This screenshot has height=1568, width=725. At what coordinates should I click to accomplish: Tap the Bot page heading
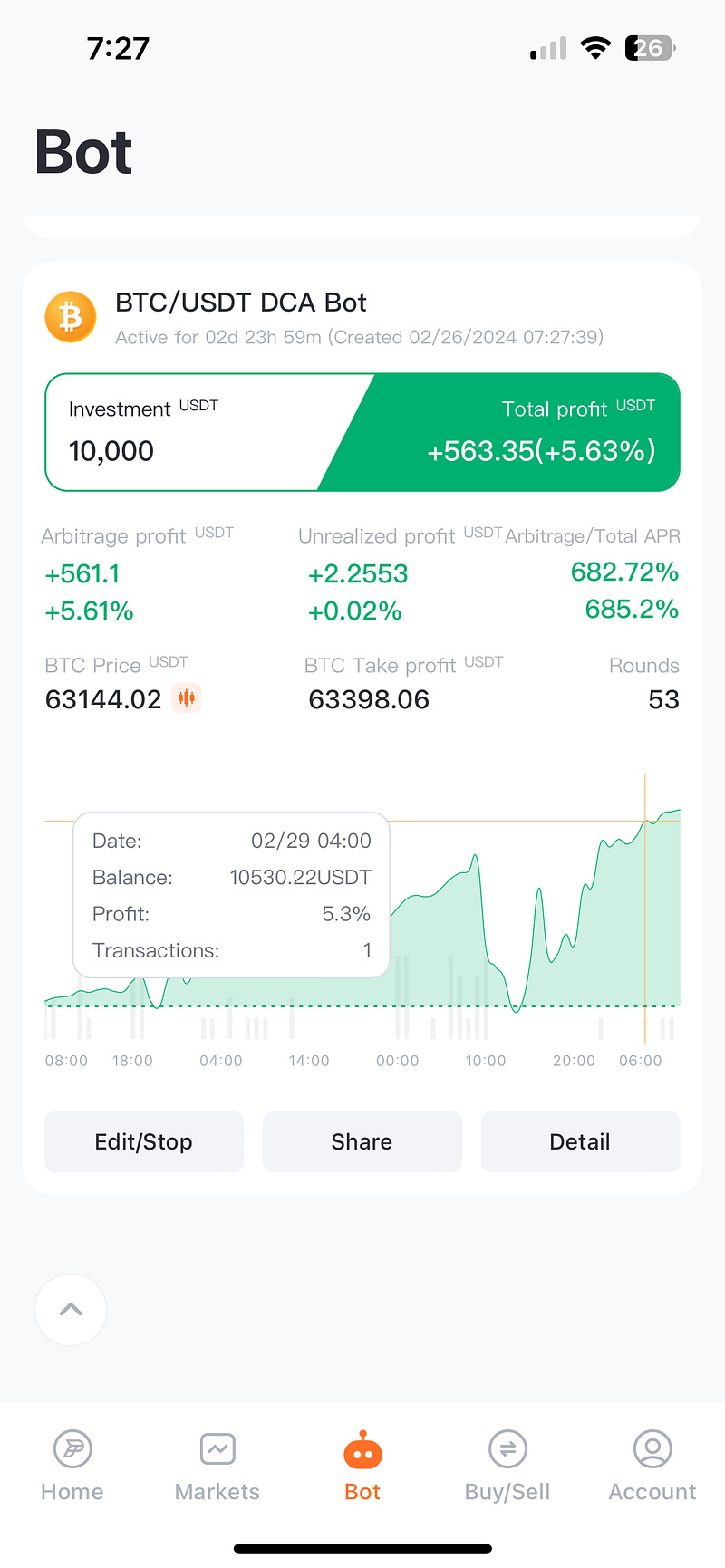(x=83, y=151)
